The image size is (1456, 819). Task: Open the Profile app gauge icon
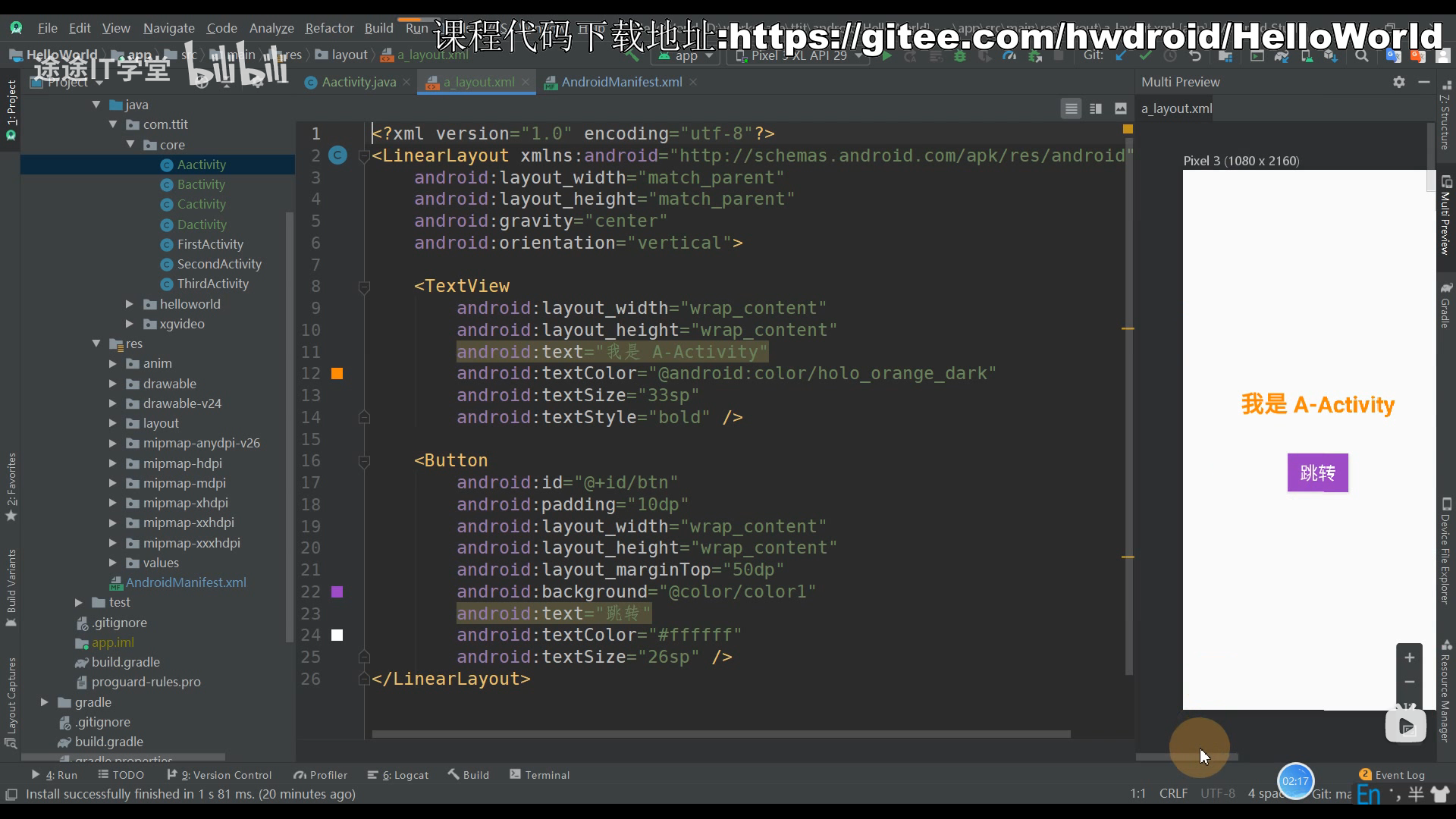1009,56
